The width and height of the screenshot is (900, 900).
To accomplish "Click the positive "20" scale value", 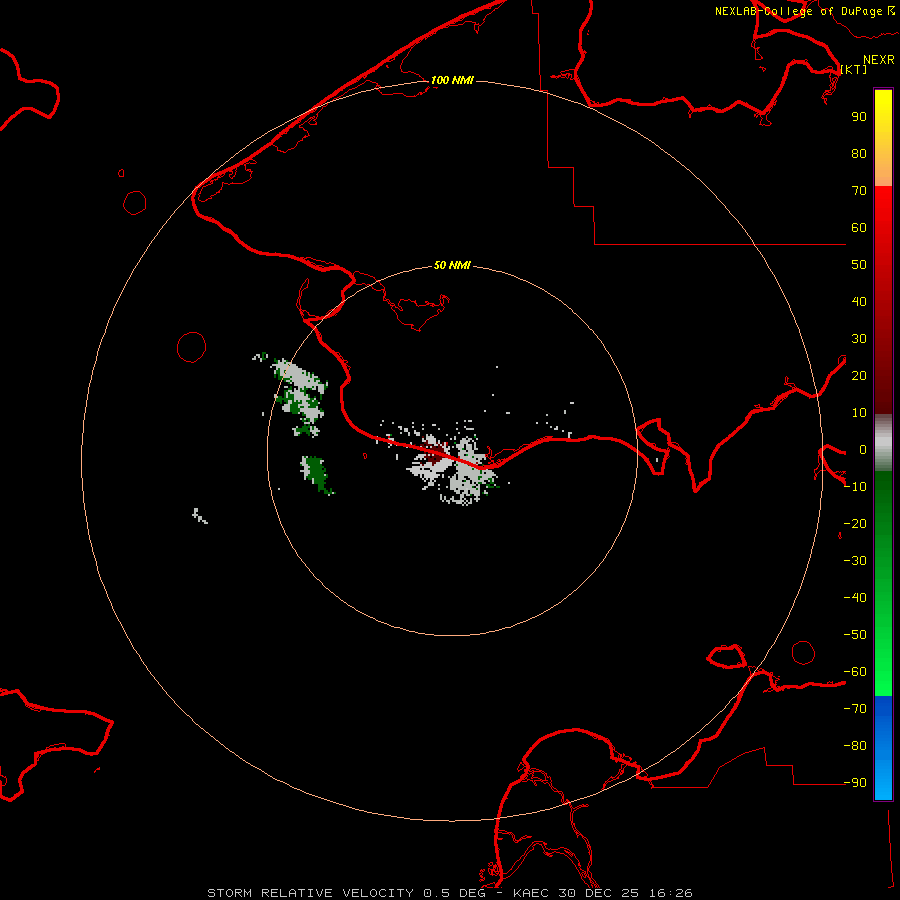I will click(x=859, y=376).
